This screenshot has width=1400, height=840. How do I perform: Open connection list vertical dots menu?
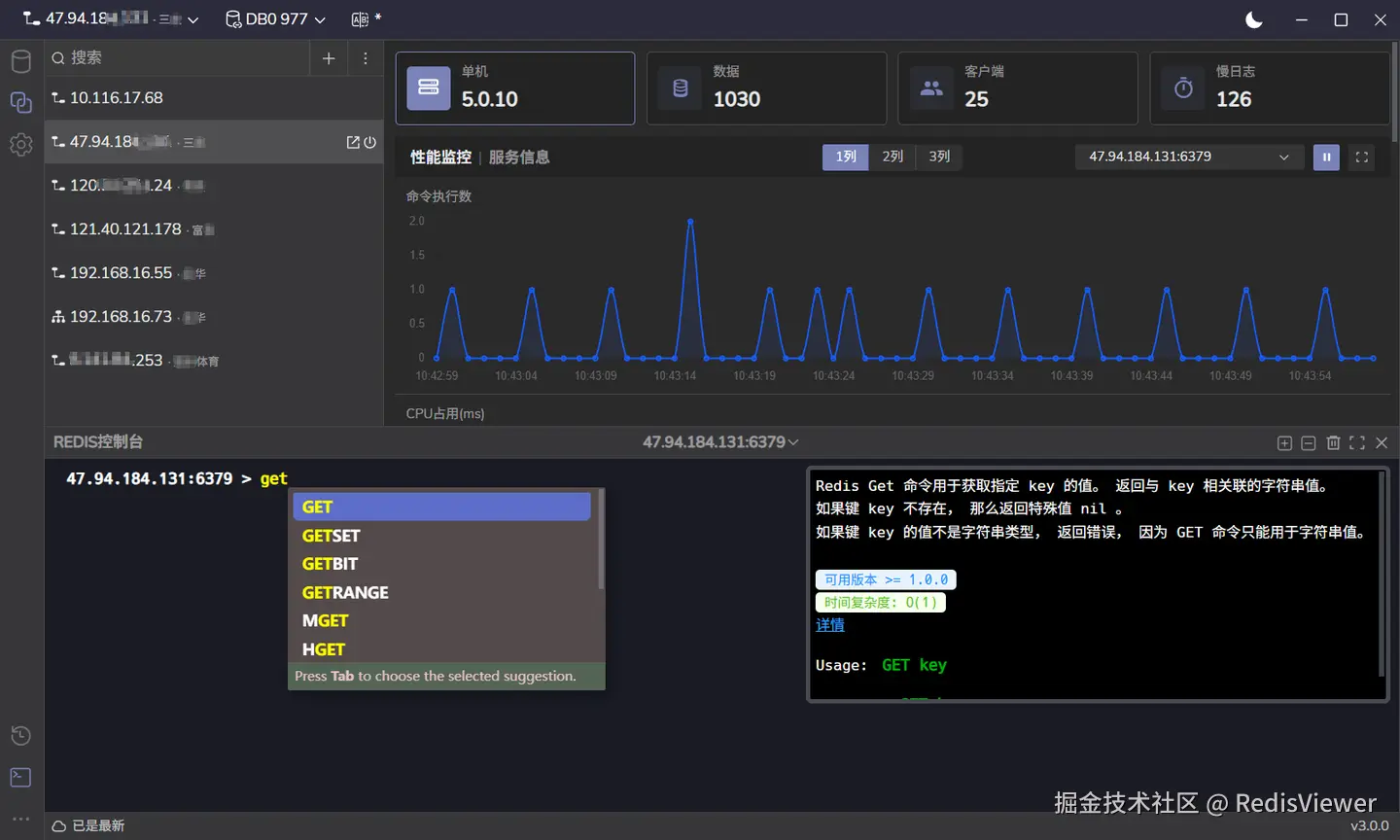click(366, 58)
